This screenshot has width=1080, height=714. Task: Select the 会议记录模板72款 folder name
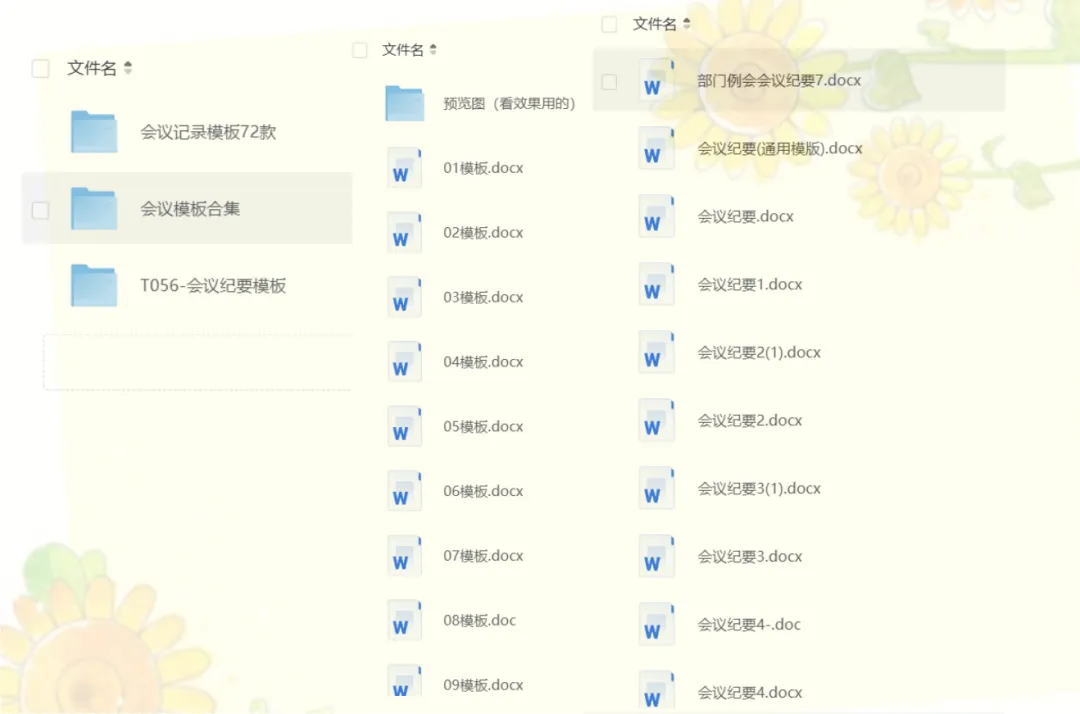208,132
